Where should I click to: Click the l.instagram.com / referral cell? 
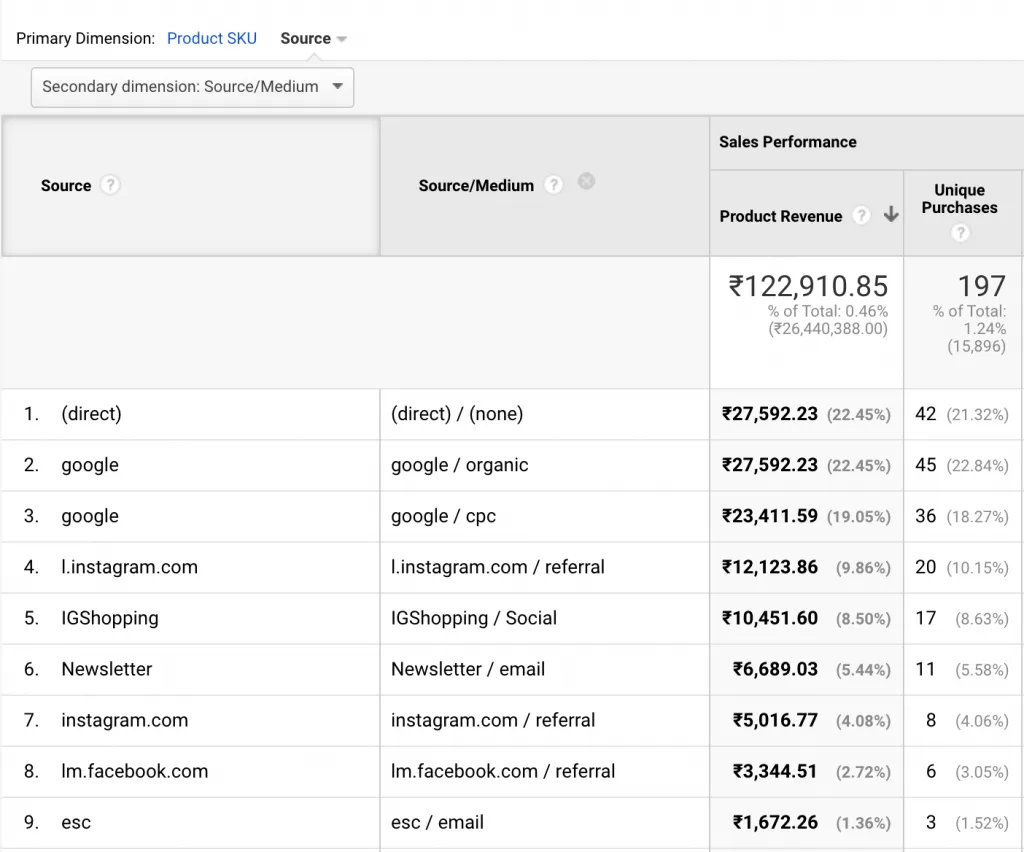click(498, 567)
